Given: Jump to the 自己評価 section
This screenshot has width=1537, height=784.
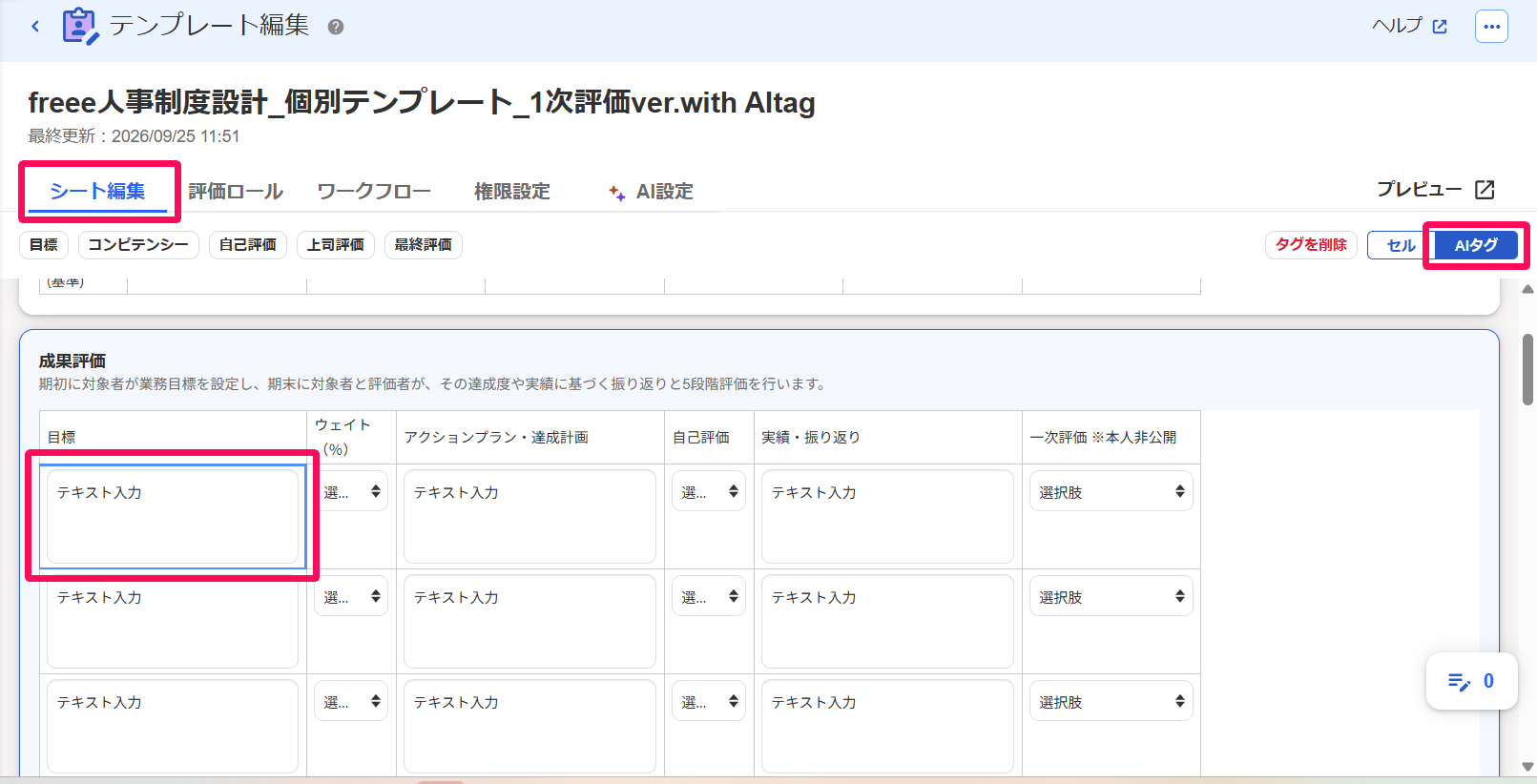Looking at the screenshot, I should click(248, 245).
